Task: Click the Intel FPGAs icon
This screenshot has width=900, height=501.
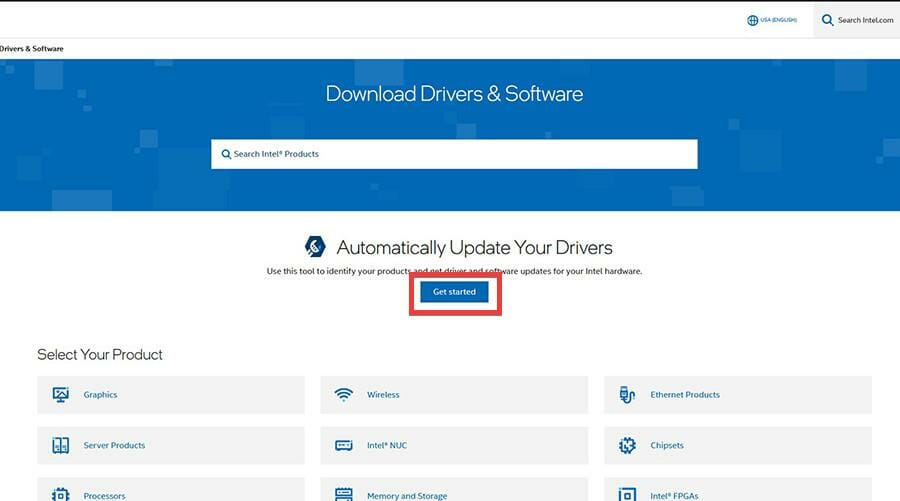Action: tap(627, 495)
